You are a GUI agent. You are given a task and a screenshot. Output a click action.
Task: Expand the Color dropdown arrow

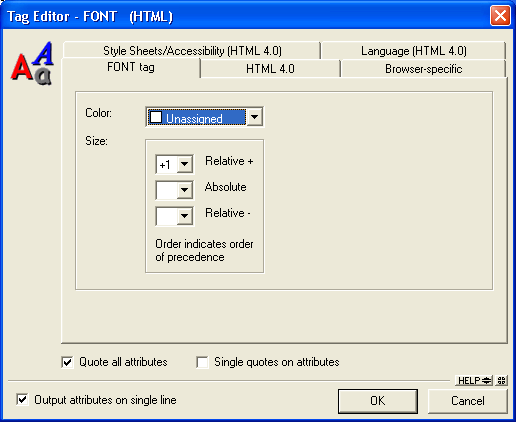point(255,117)
